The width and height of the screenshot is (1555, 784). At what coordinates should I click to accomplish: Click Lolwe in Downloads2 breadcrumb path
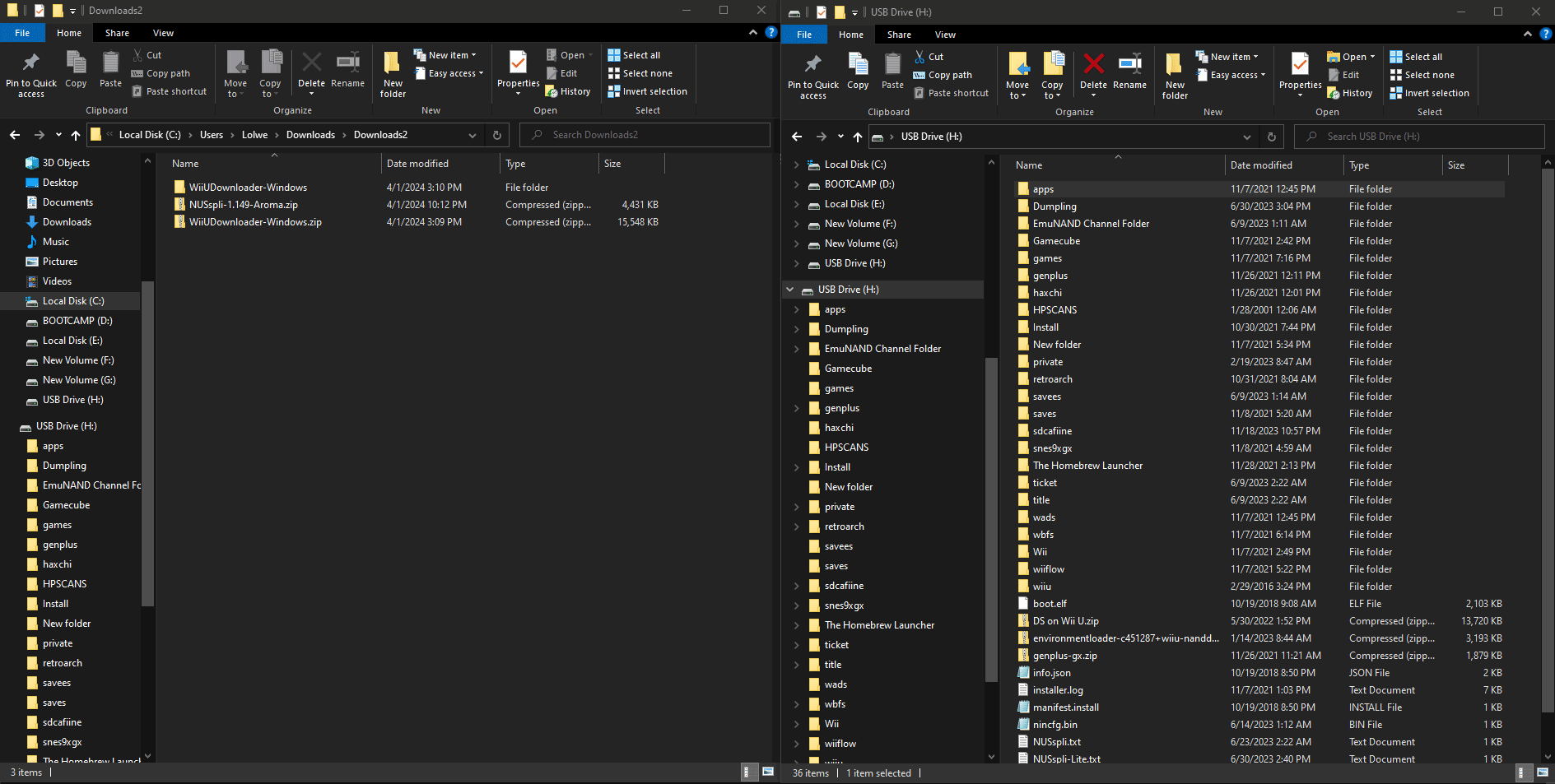[x=254, y=135]
